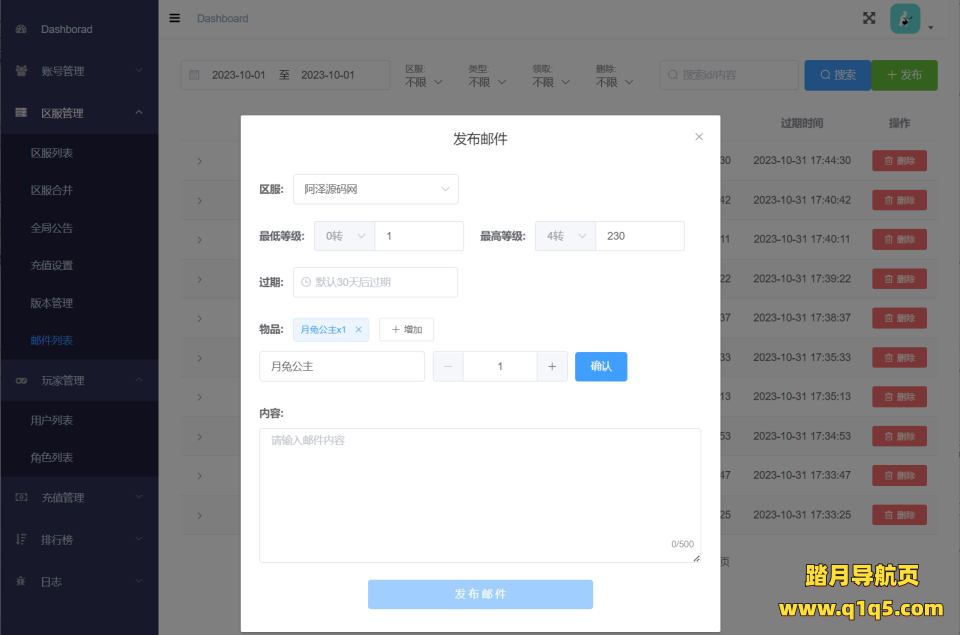Open 区服列表 in the sidebar

point(52,153)
